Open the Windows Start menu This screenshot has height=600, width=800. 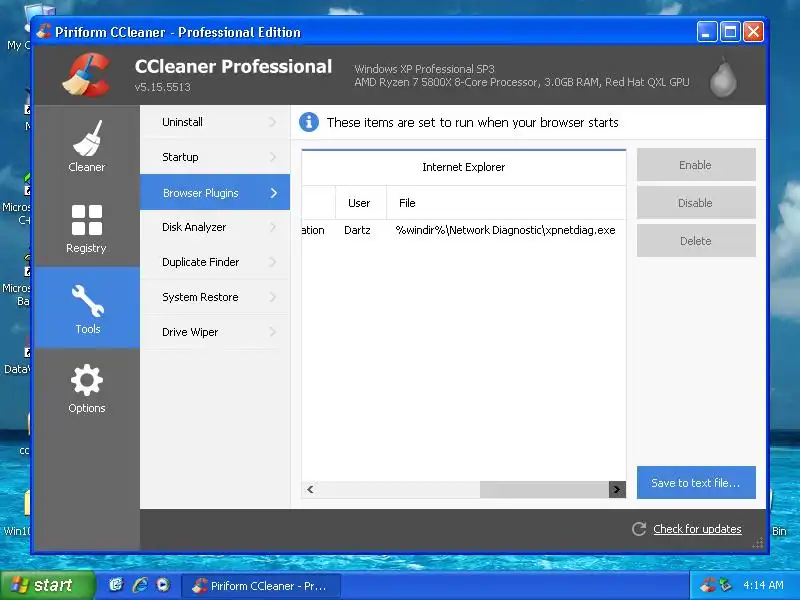tap(46, 585)
